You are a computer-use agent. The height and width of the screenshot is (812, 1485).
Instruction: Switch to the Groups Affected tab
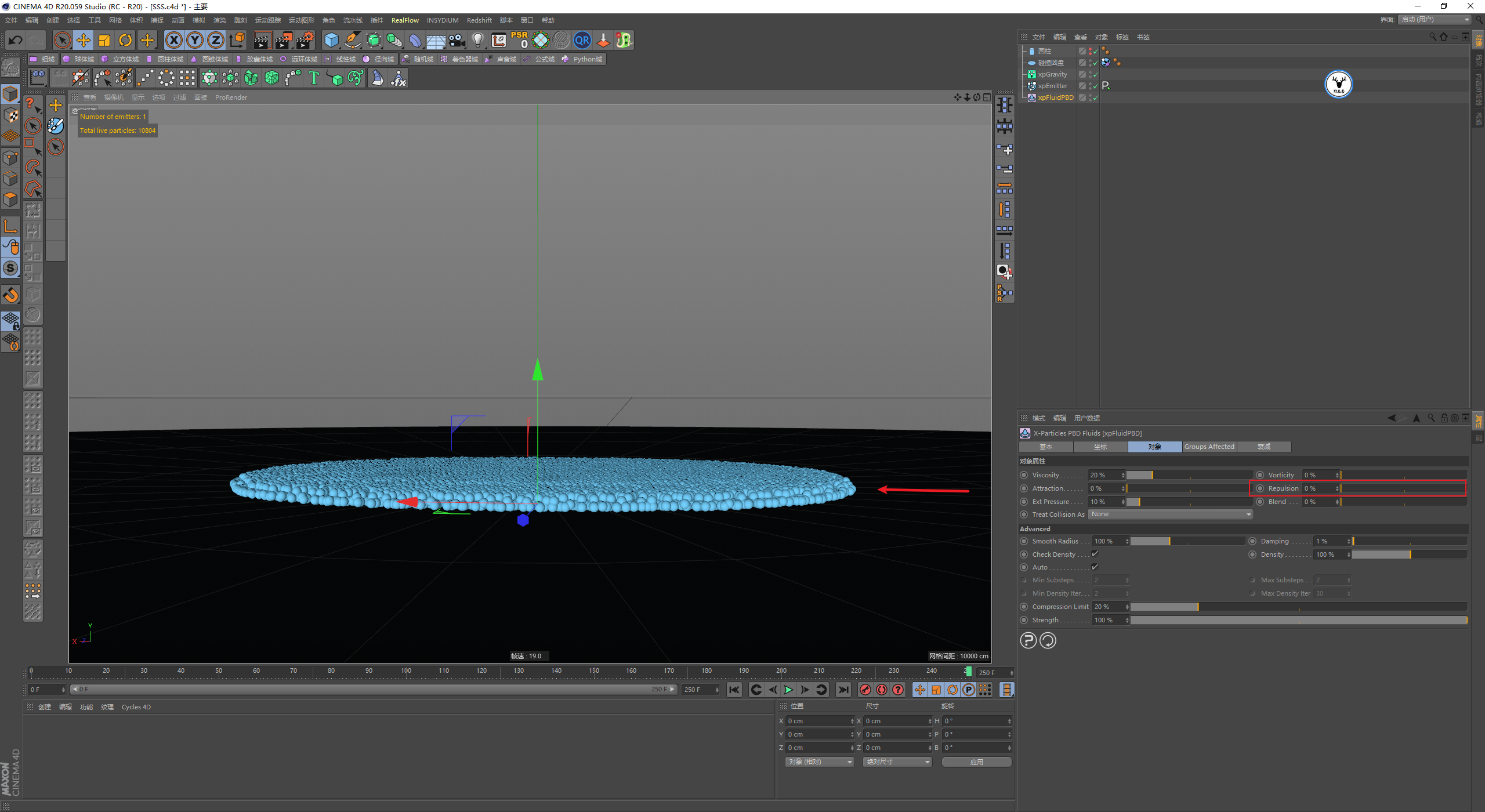click(1209, 447)
